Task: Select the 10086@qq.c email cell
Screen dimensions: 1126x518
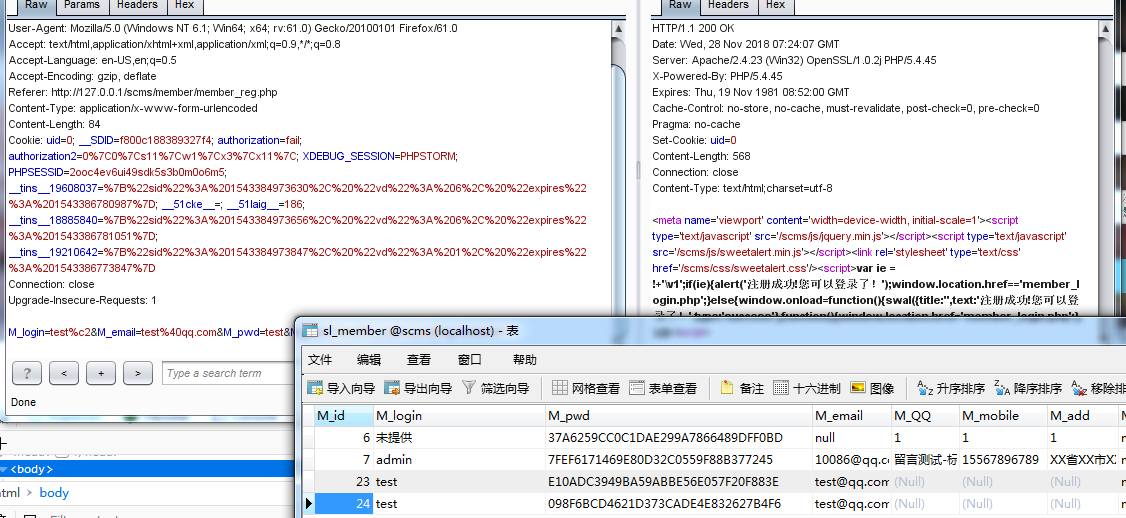Action: coord(852,459)
